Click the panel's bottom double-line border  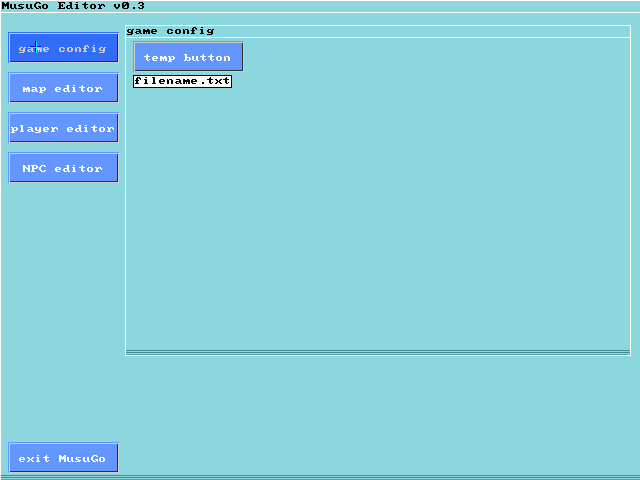(378, 352)
